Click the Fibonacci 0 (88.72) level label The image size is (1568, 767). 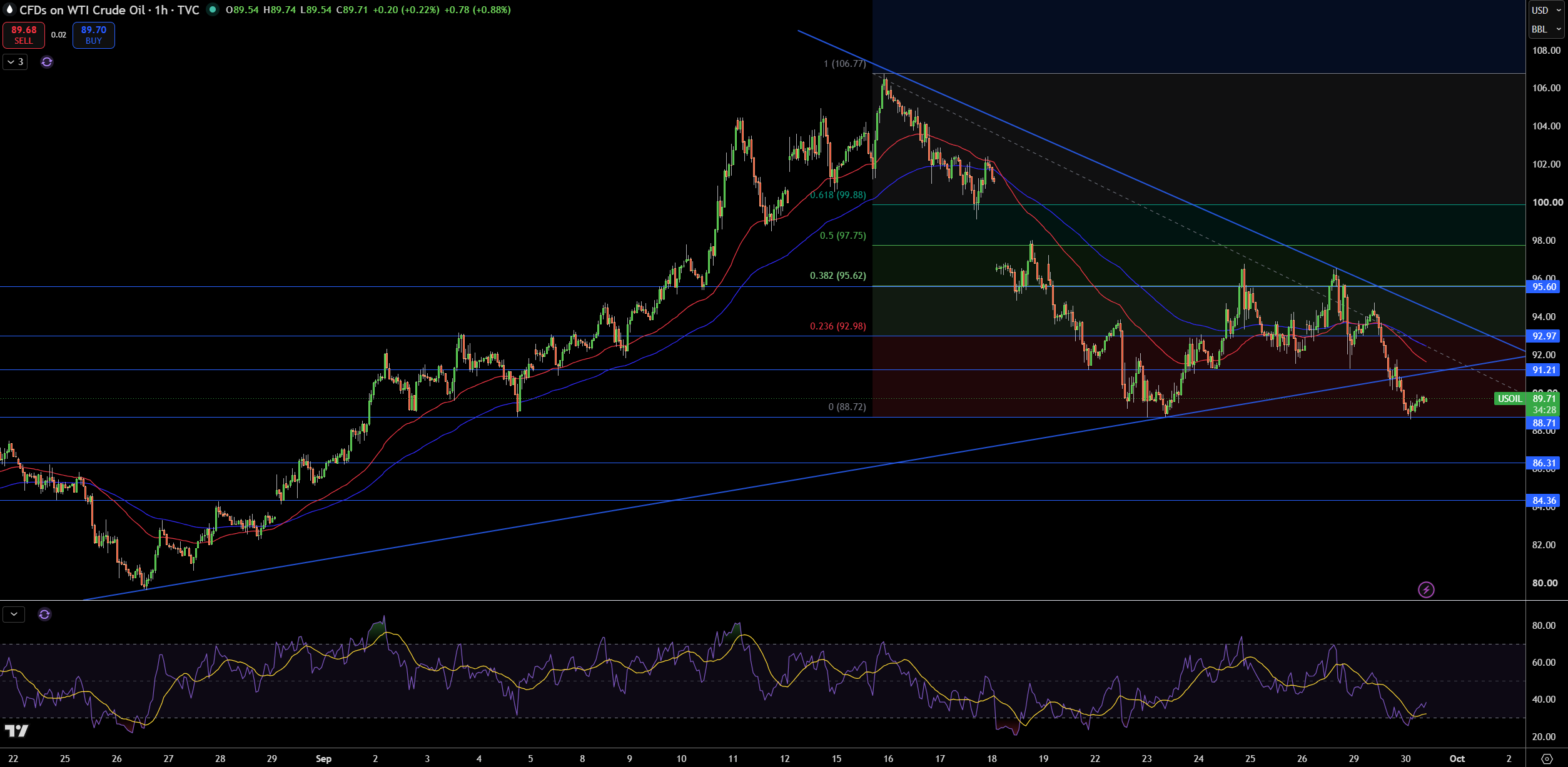click(847, 407)
